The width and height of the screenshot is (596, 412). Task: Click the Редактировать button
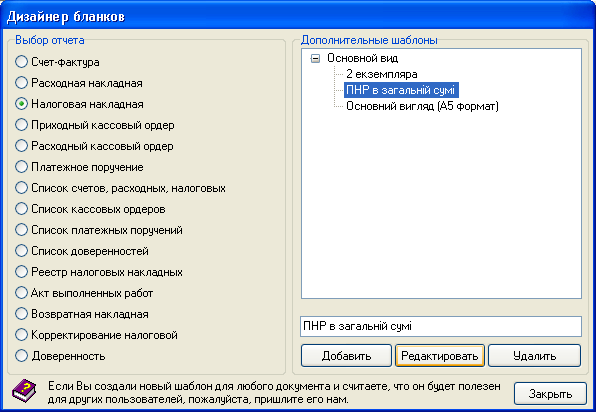[440, 356]
